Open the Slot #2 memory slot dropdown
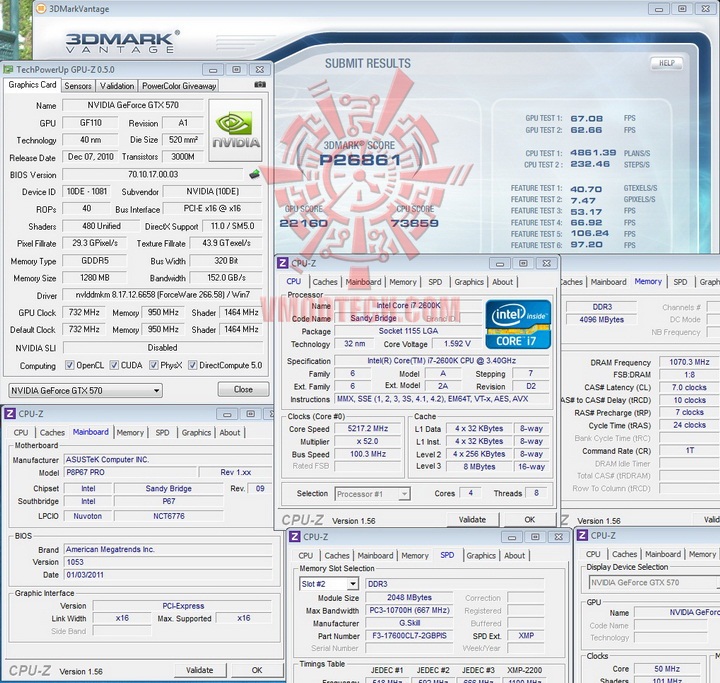This screenshot has width=720, height=683. pos(328,584)
